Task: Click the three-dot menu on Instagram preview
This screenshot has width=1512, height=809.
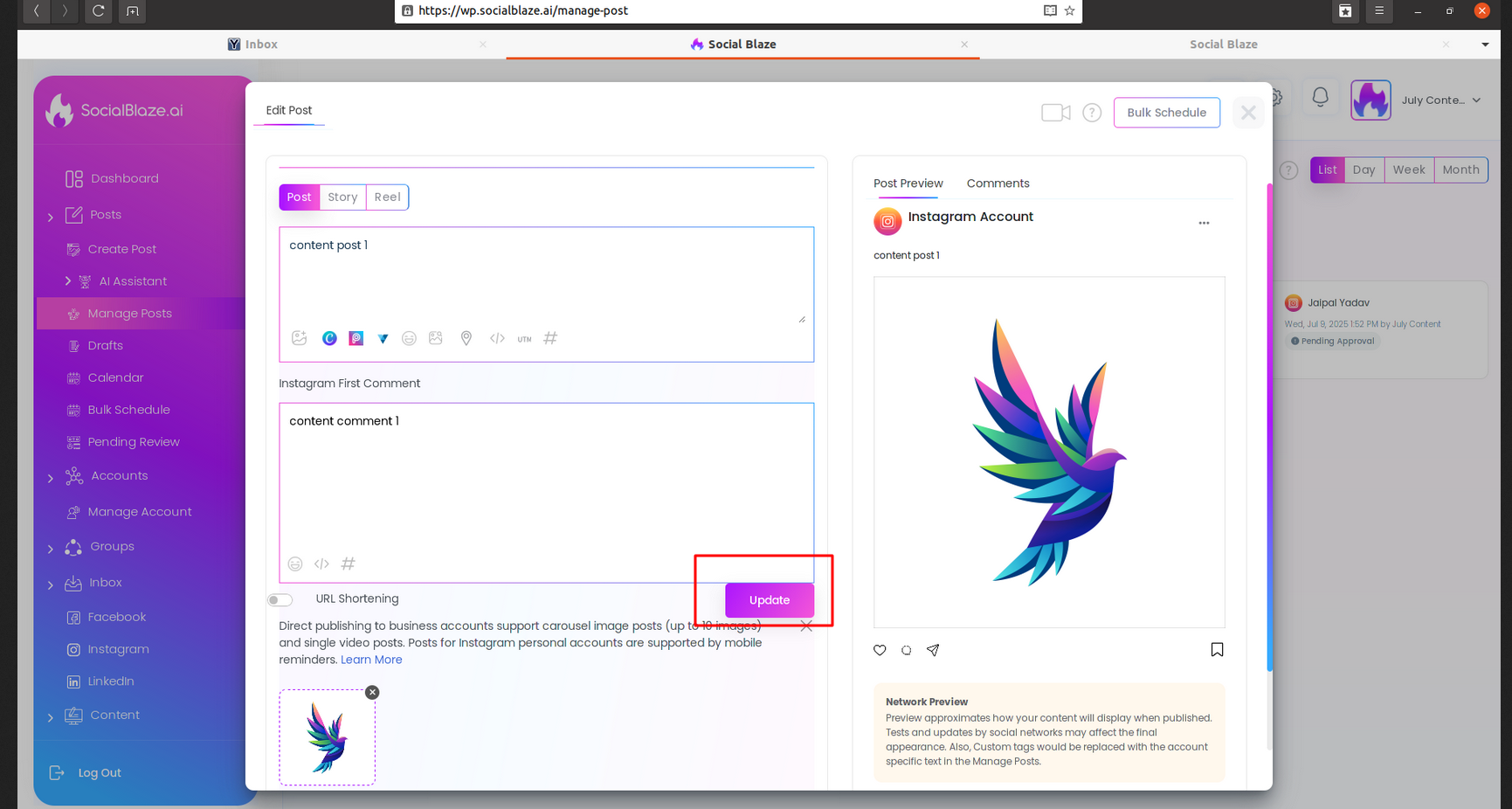Action: tap(1204, 223)
